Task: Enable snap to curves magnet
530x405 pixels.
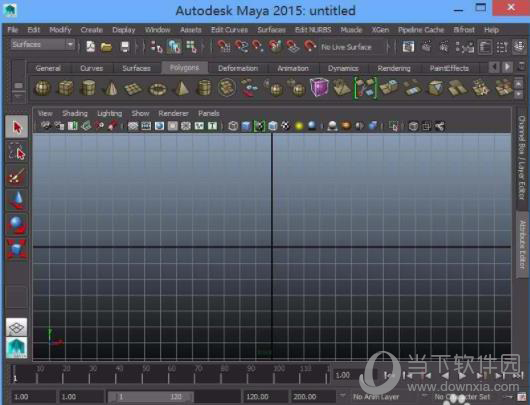Action: point(241,46)
